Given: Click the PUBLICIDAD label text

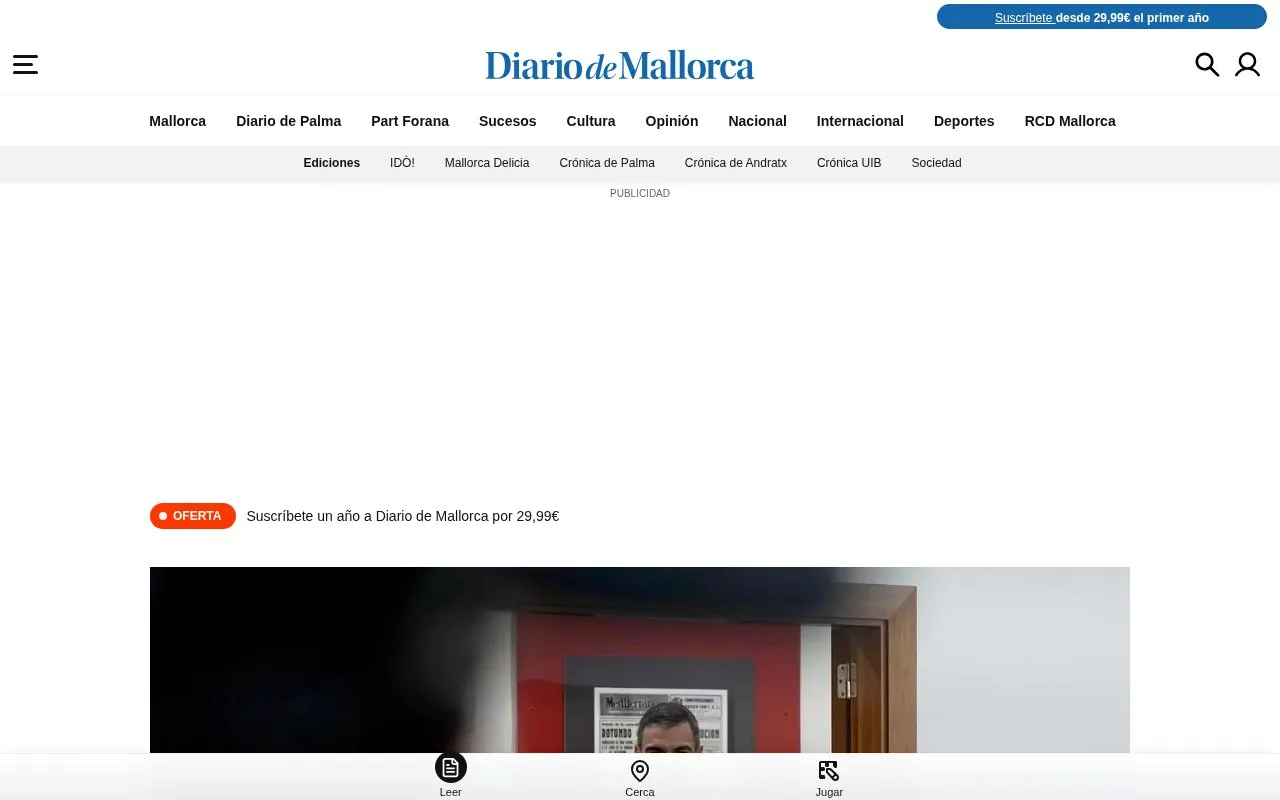Looking at the screenshot, I should [640, 193].
